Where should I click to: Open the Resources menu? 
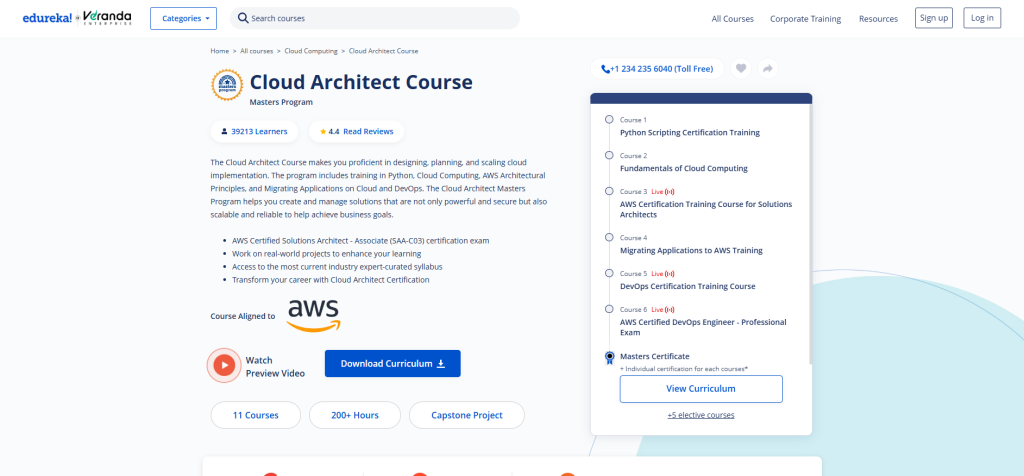[878, 19]
